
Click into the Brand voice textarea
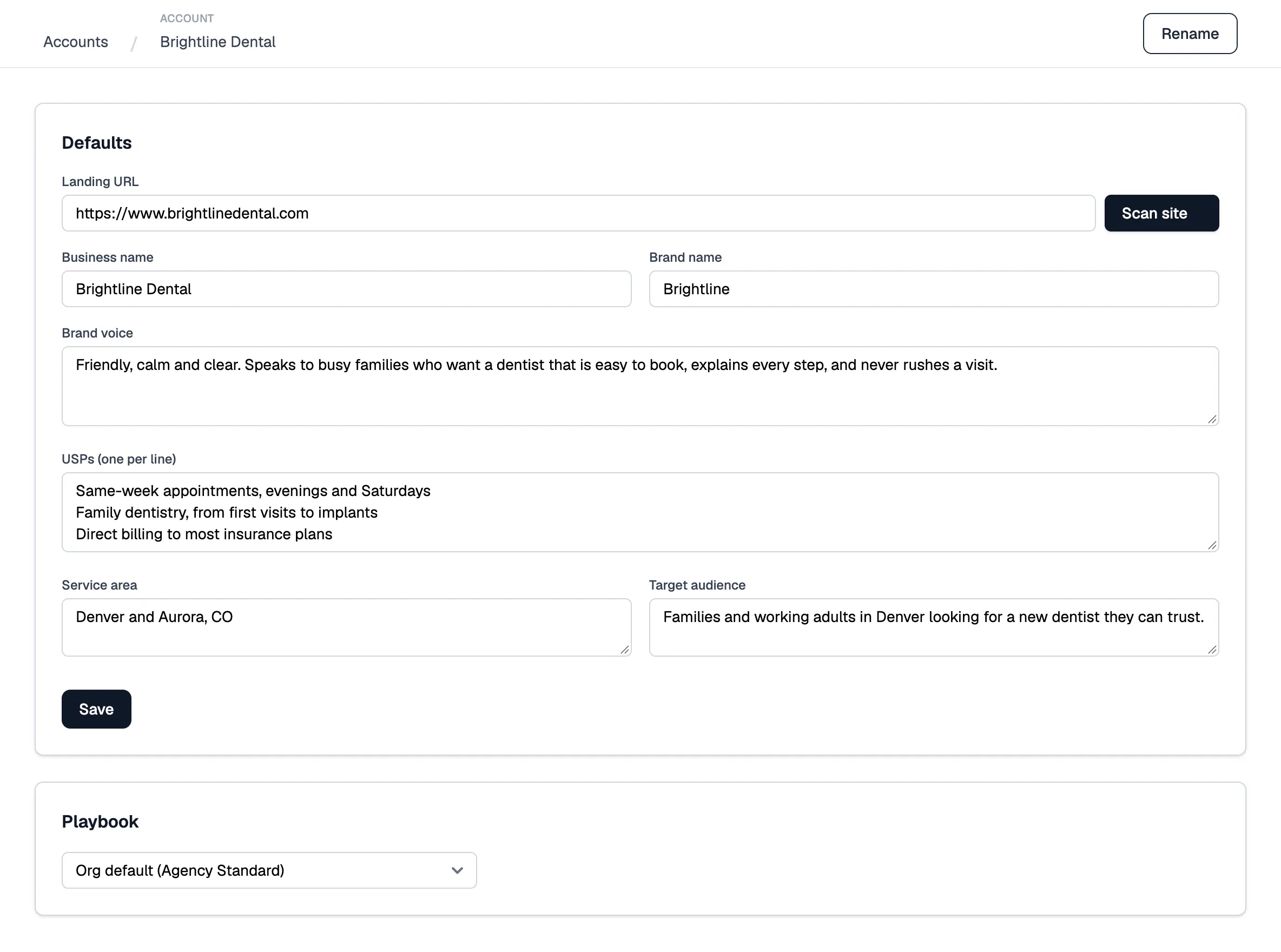[x=640, y=386]
